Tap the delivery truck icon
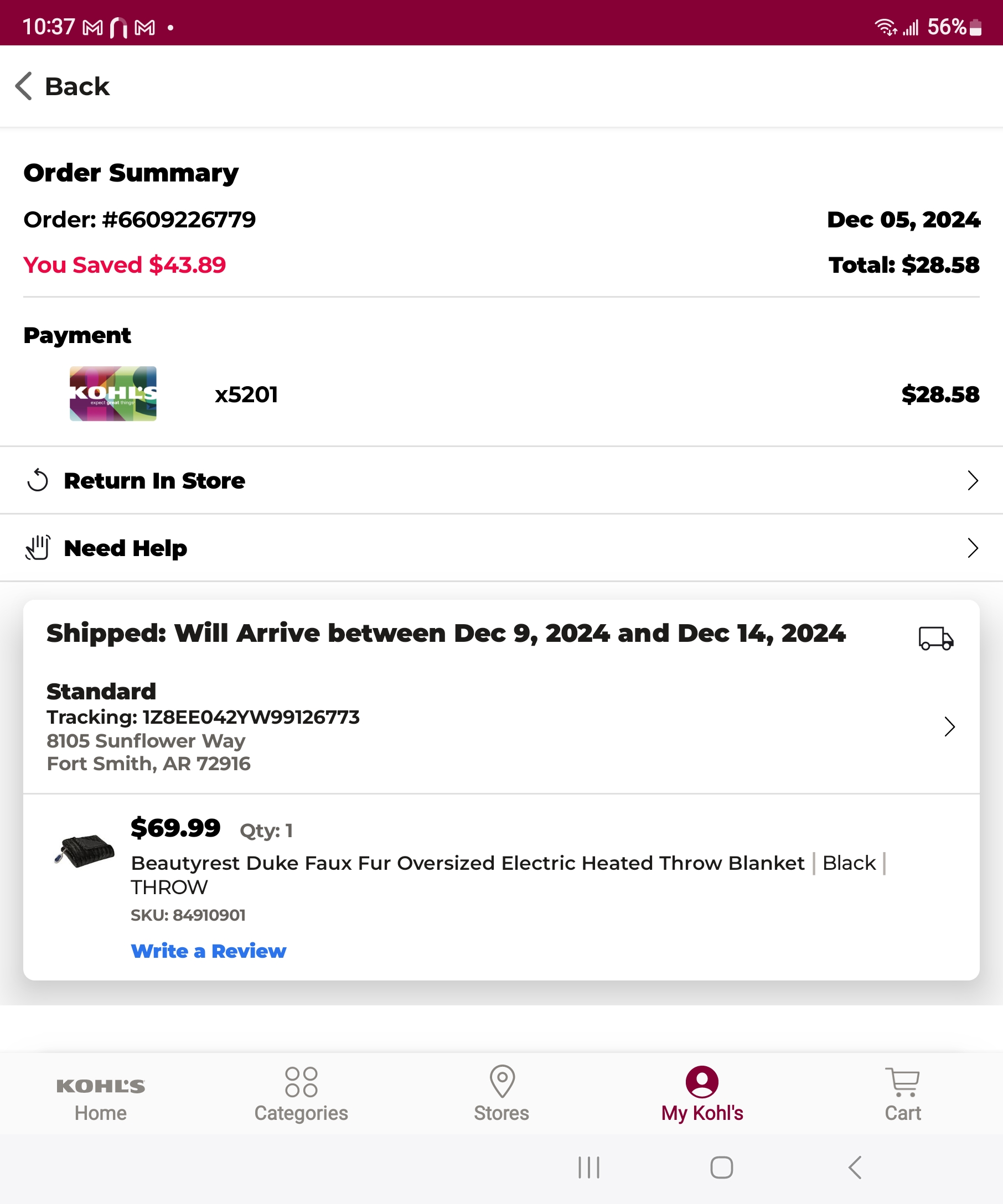Viewport: 1003px width, 1204px height. 935,638
